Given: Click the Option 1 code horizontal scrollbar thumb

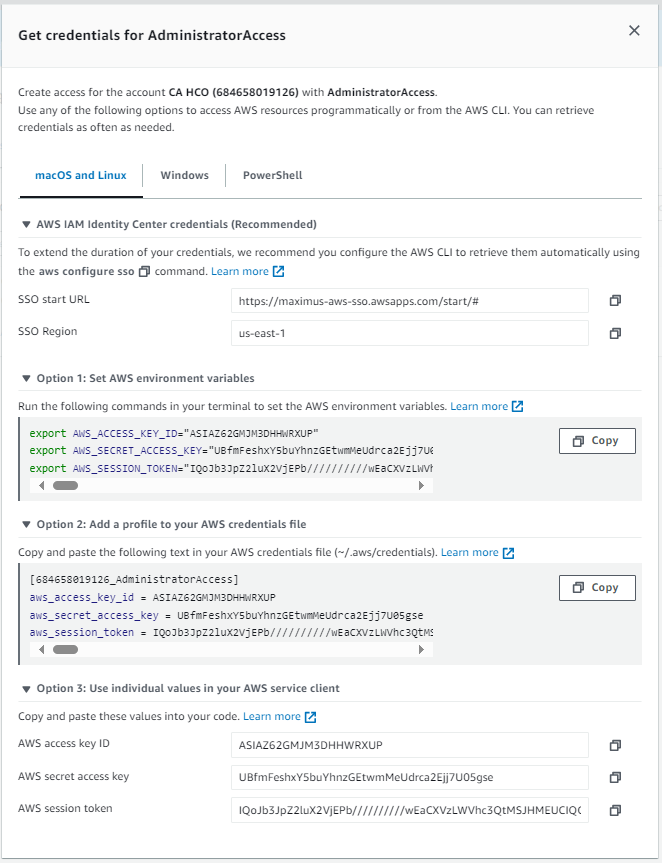Looking at the screenshot, I should pos(65,486).
